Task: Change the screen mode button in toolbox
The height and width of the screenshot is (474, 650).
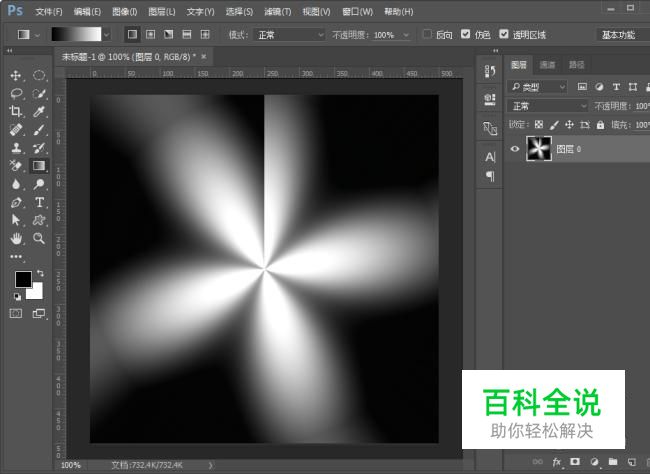Action: click(39, 314)
